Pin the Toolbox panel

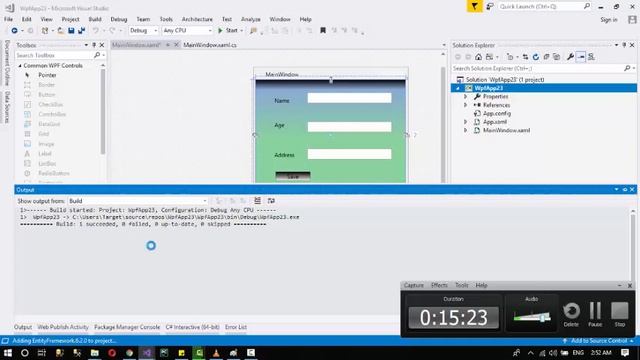[94, 45]
